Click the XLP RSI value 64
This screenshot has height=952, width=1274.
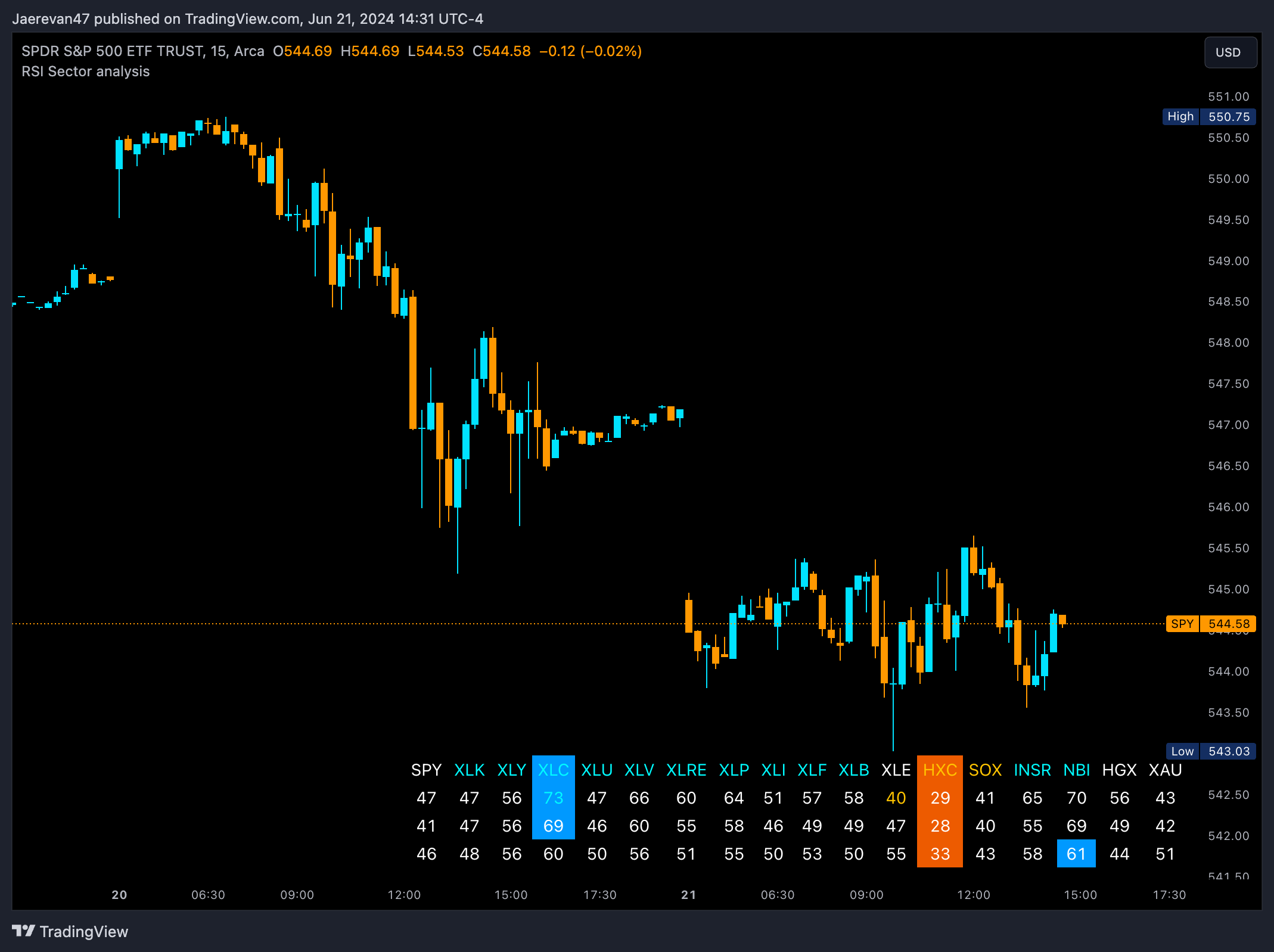click(x=734, y=798)
